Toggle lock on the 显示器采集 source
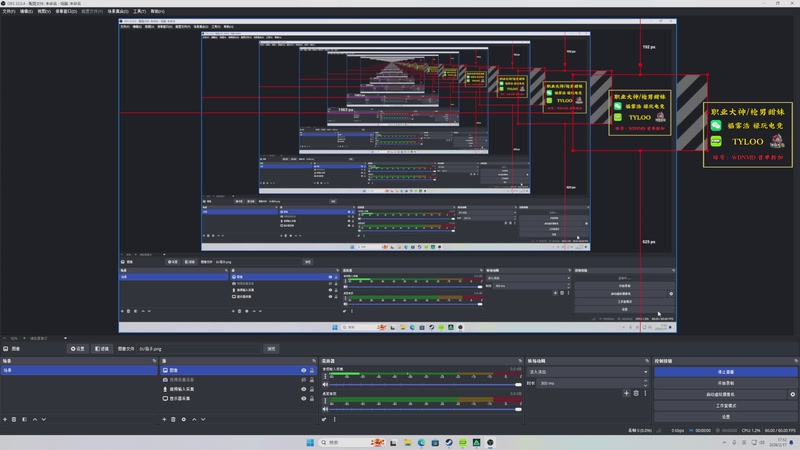Viewport: 800px width, 450px height. tap(312, 398)
